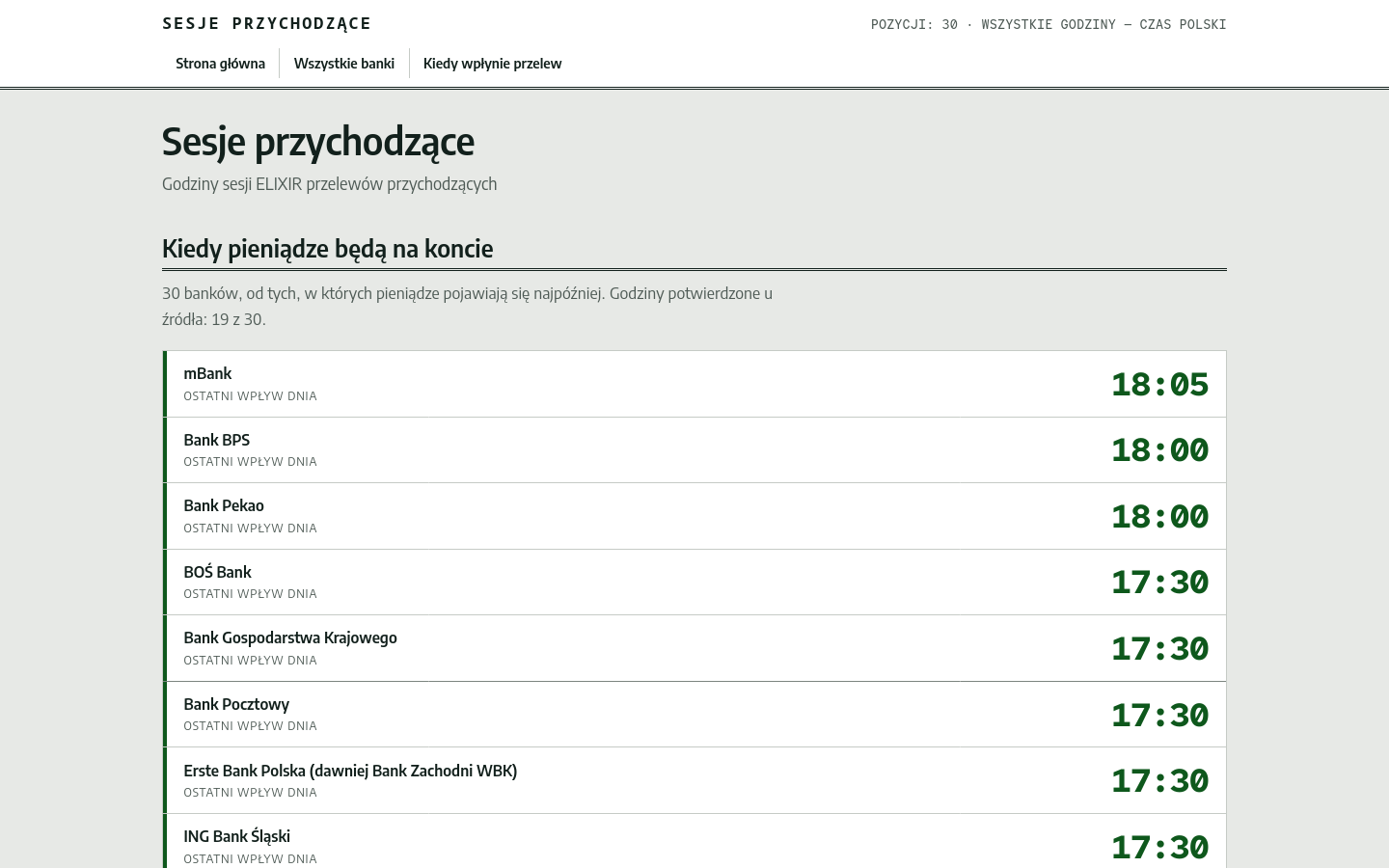This screenshot has height=868, width=1389.
Task: Click the 18:00 time for Bank Pekao
Action: click(1159, 516)
